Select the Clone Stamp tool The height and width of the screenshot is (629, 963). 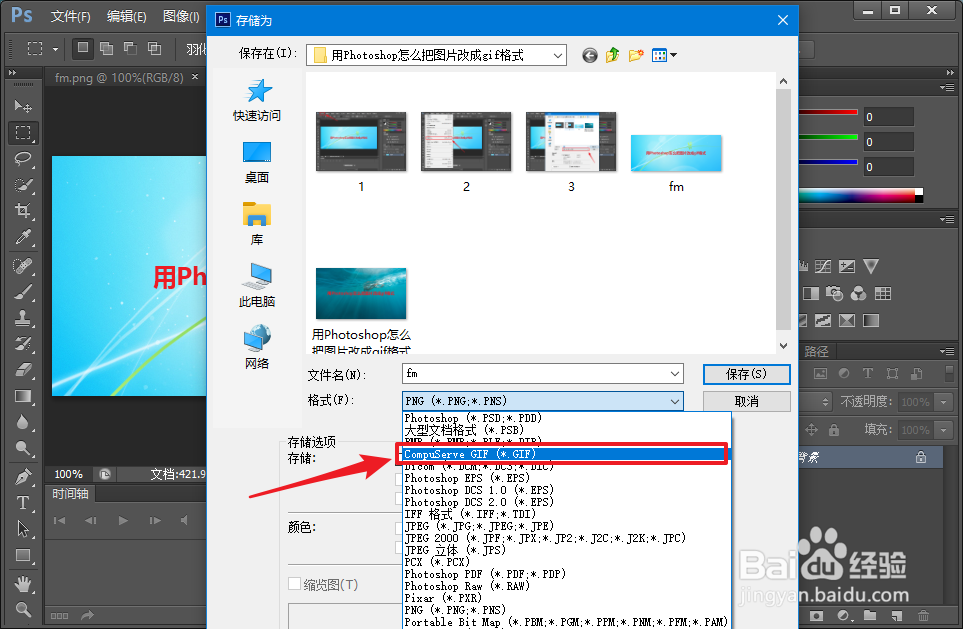click(23, 318)
